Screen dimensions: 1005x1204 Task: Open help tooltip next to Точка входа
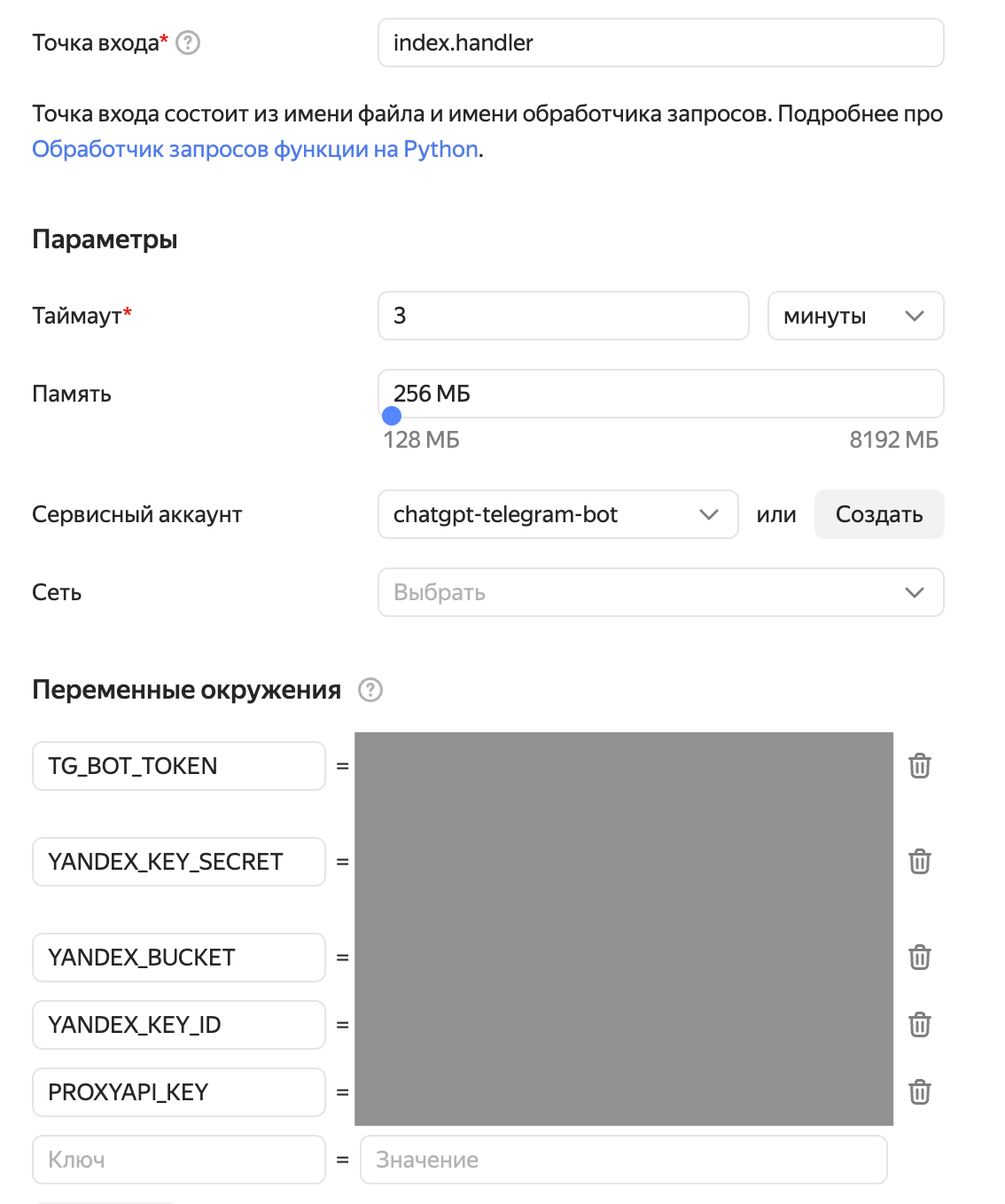pyautogui.click(x=188, y=42)
